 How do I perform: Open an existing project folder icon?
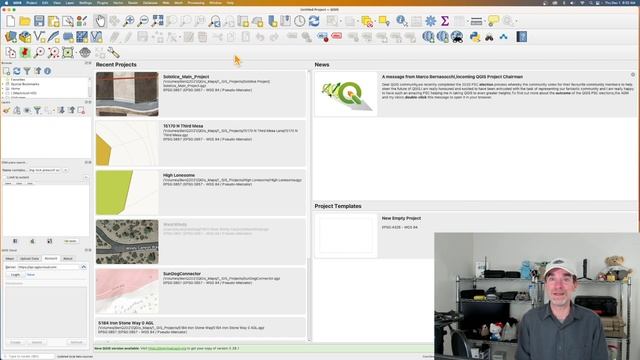25,21
